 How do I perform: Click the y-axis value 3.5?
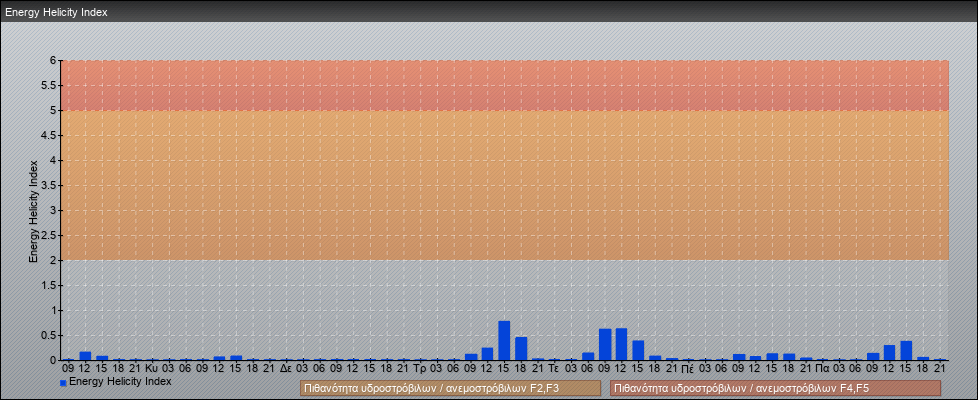(x=49, y=185)
